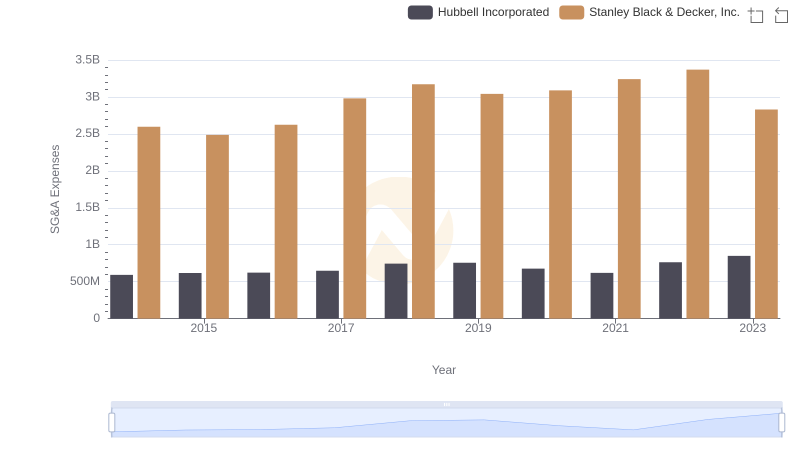Image resolution: width=800 pixels, height=461 pixels.
Task: Click Stanley Black & Decker 2016 bar
Action: 286,221
